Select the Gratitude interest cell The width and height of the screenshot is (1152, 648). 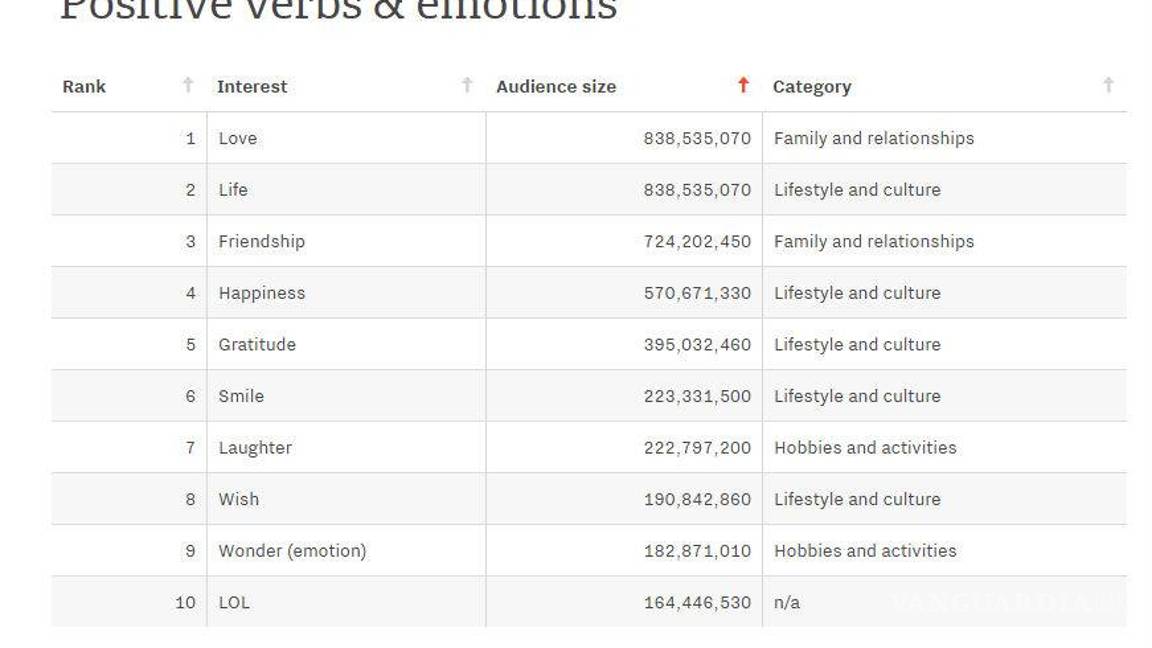(x=257, y=344)
